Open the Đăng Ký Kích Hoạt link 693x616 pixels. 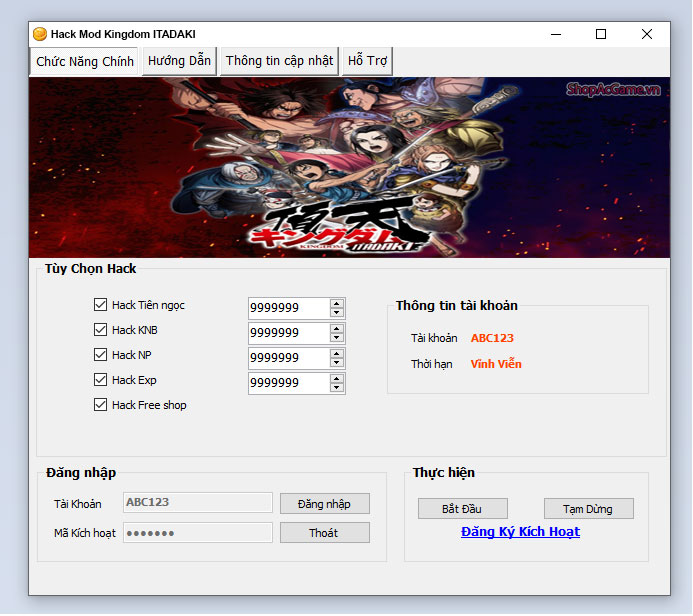tap(520, 532)
